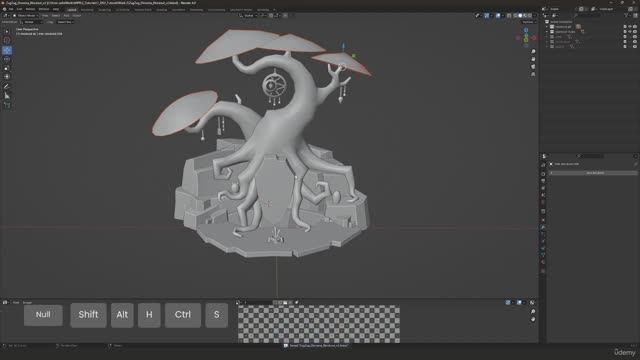Open the Edit menu
Viewport: 640px width, 360px height.
[x=20, y=9]
